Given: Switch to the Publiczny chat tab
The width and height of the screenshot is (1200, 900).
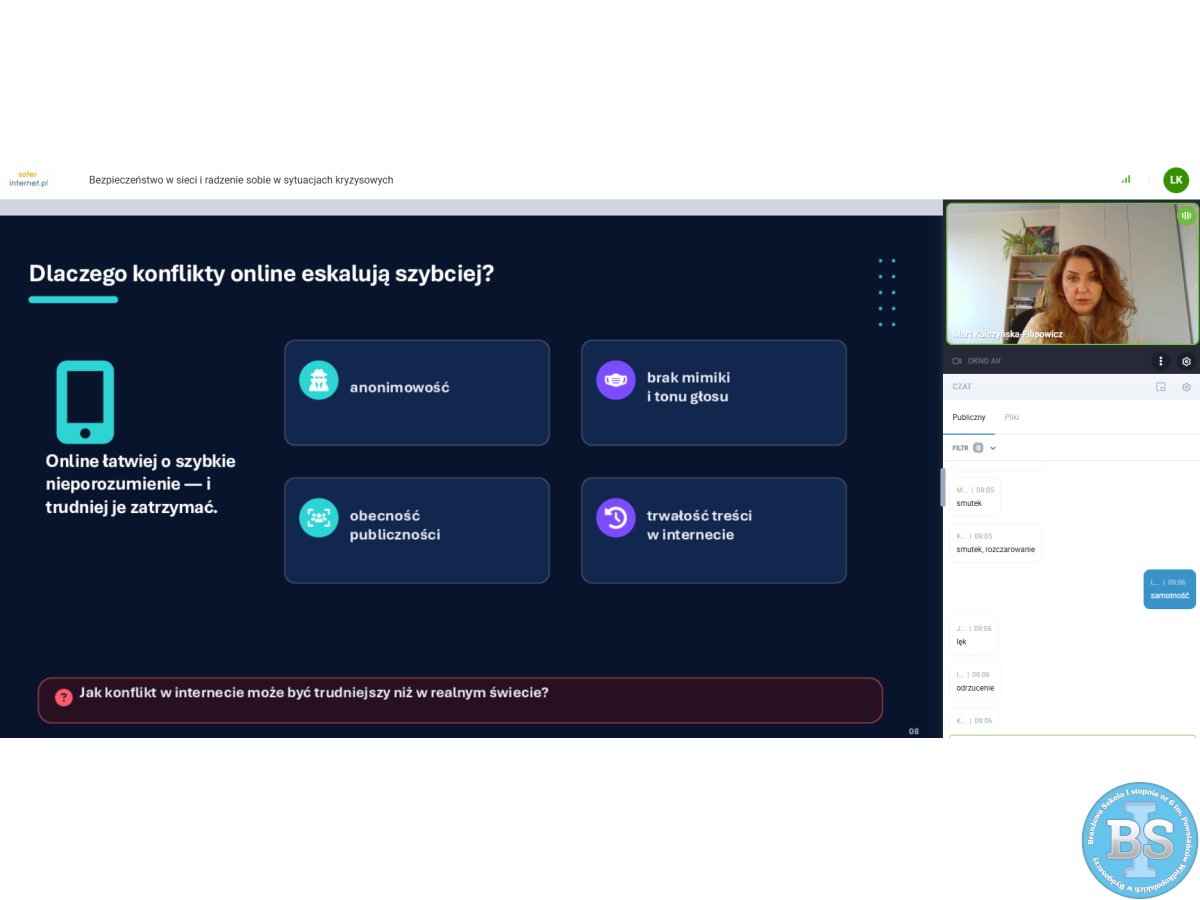Looking at the screenshot, I should coord(968,417).
